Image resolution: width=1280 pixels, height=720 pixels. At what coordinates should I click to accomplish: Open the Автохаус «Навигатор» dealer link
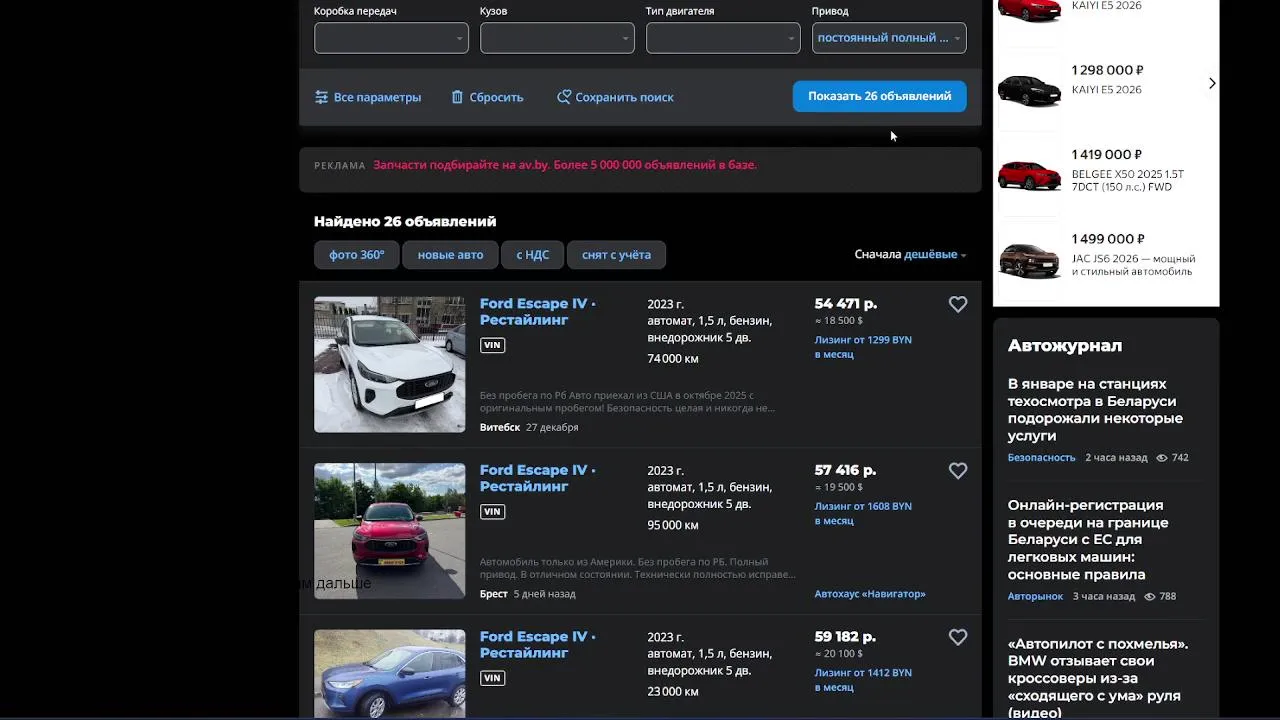pos(870,594)
